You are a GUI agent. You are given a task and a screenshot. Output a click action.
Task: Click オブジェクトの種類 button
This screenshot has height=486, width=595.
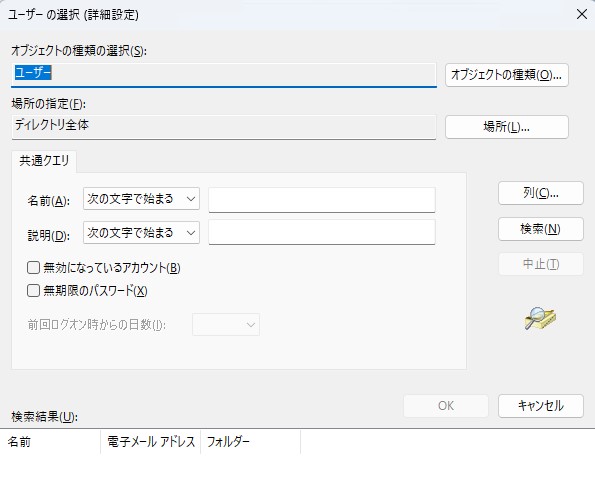pos(507,75)
